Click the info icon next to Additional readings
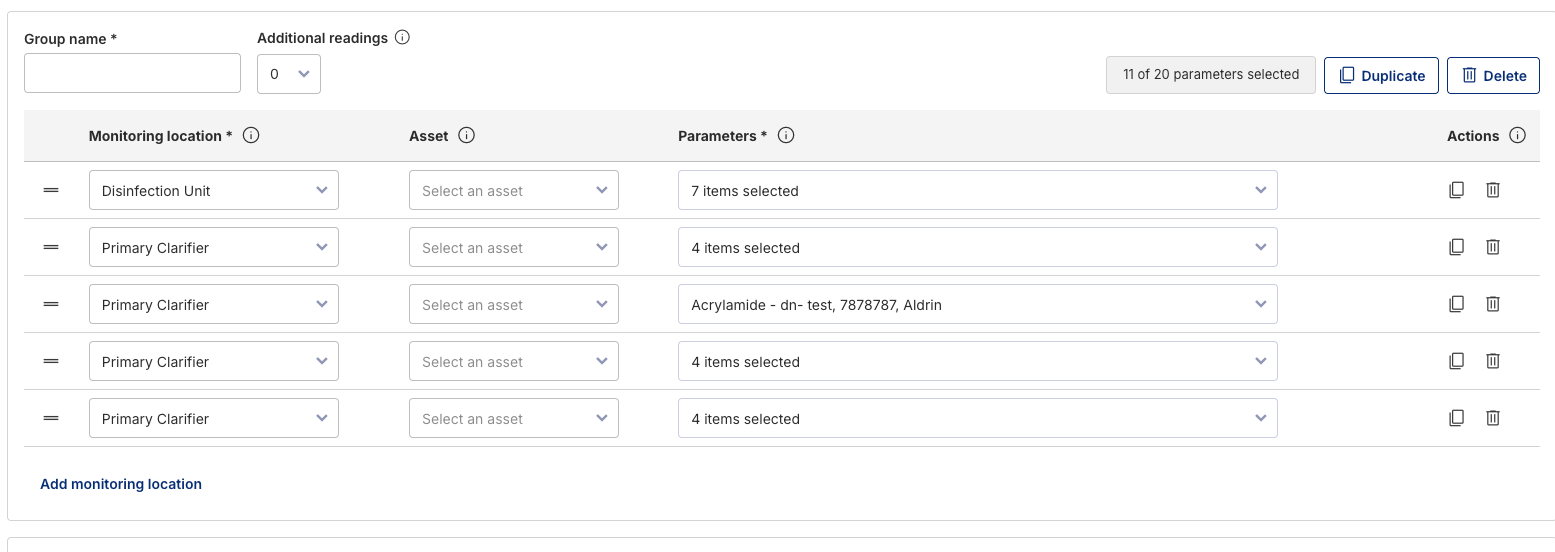Viewport: 1555px width, 552px height. point(402,38)
